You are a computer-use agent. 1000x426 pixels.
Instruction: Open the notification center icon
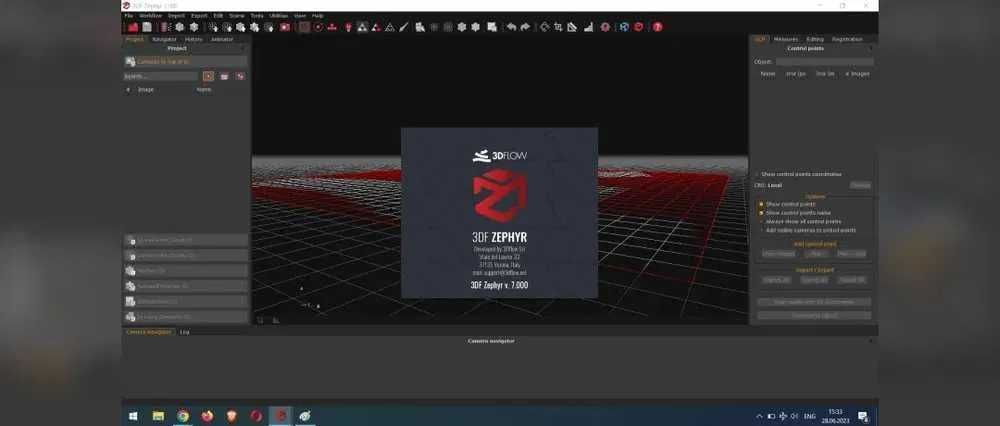(x=863, y=416)
